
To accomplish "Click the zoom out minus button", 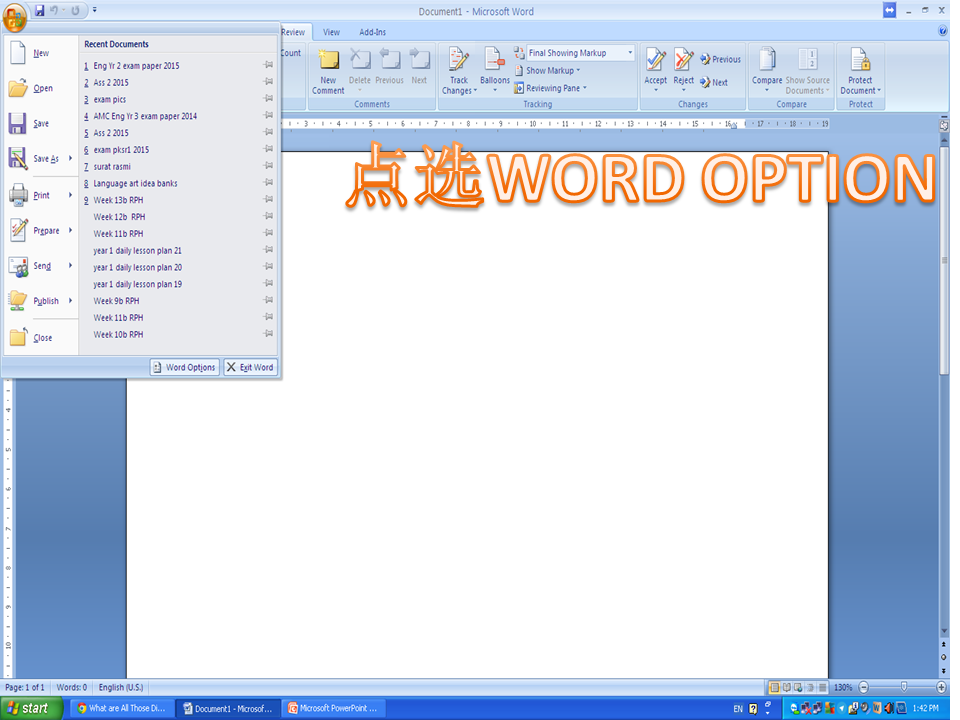I will (863, 688).
